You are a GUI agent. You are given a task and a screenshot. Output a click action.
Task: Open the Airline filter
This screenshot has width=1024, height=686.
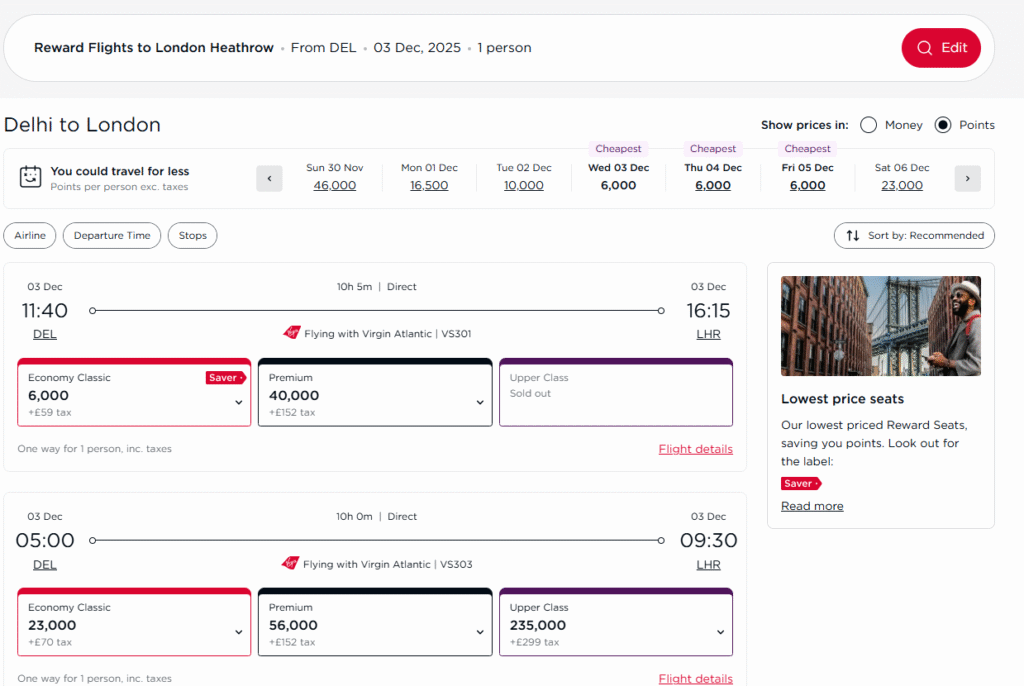click(30, 236)
